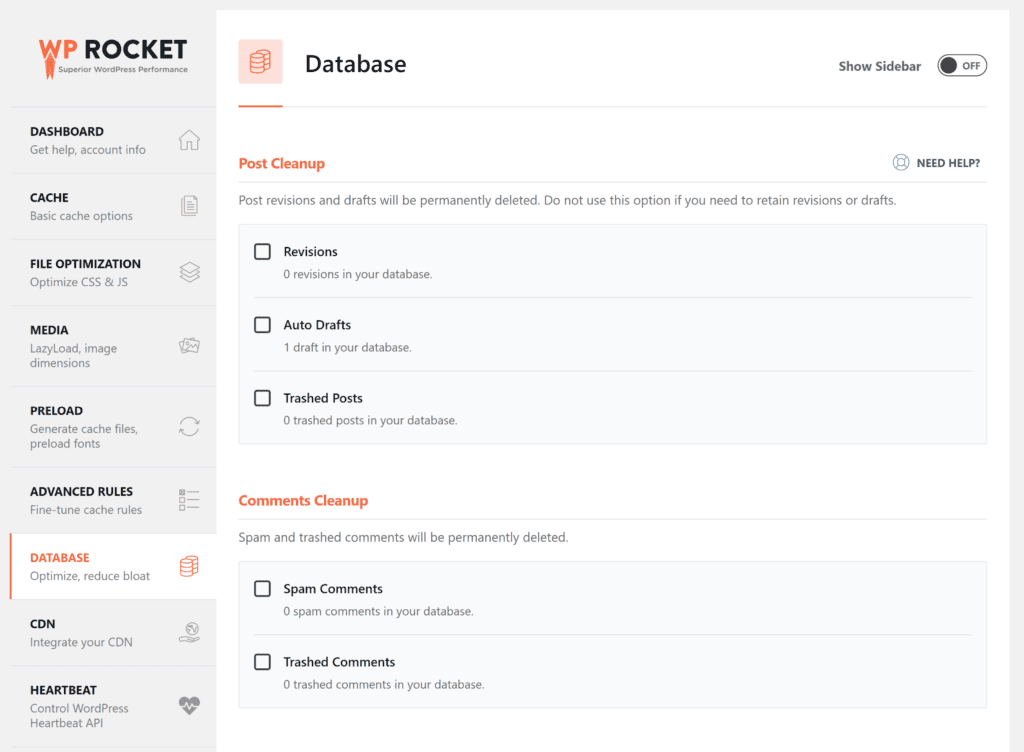Click the Need Help lifebuoy icon
Image resolution: width=1024 pixels, height=752 pixels.
click(x=901, y=163)
